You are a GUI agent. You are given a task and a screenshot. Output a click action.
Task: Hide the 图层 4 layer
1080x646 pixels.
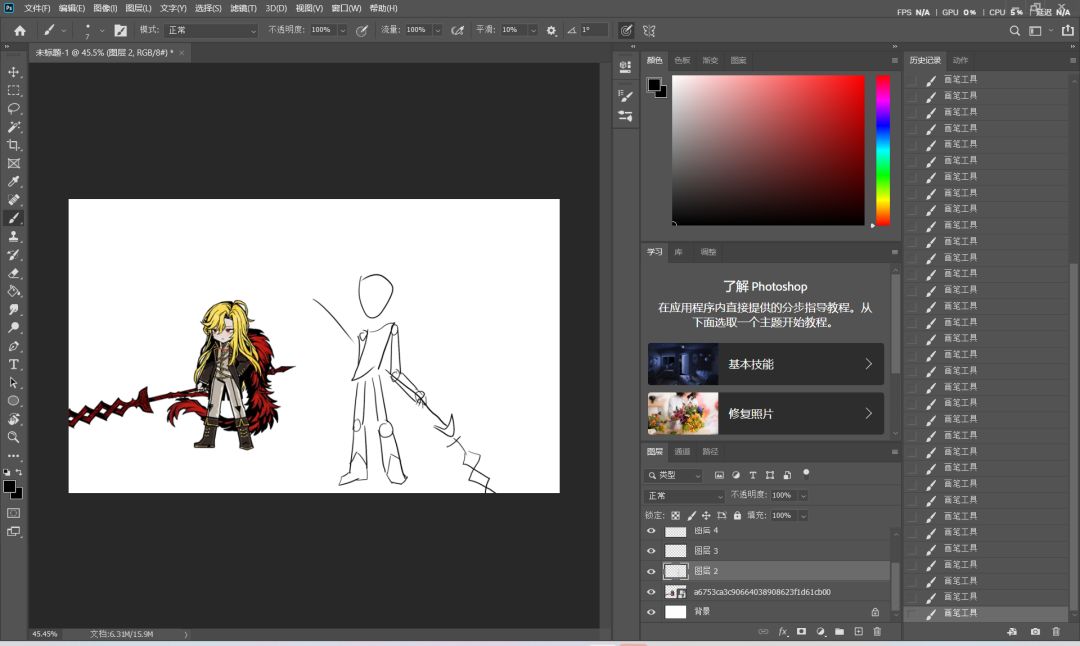pos(651,531)
